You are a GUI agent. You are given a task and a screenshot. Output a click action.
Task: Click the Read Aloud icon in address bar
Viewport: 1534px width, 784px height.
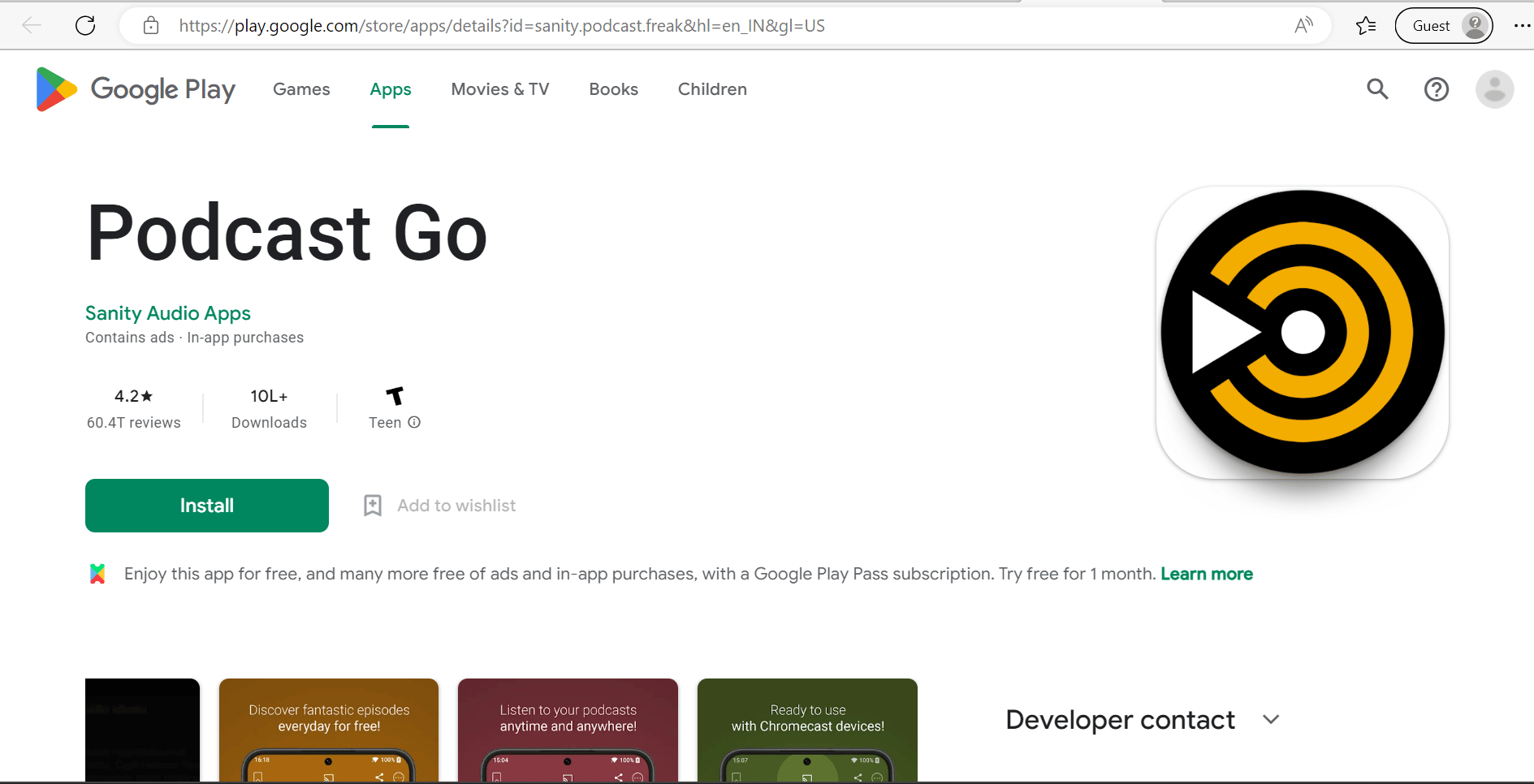(1303, 26)
